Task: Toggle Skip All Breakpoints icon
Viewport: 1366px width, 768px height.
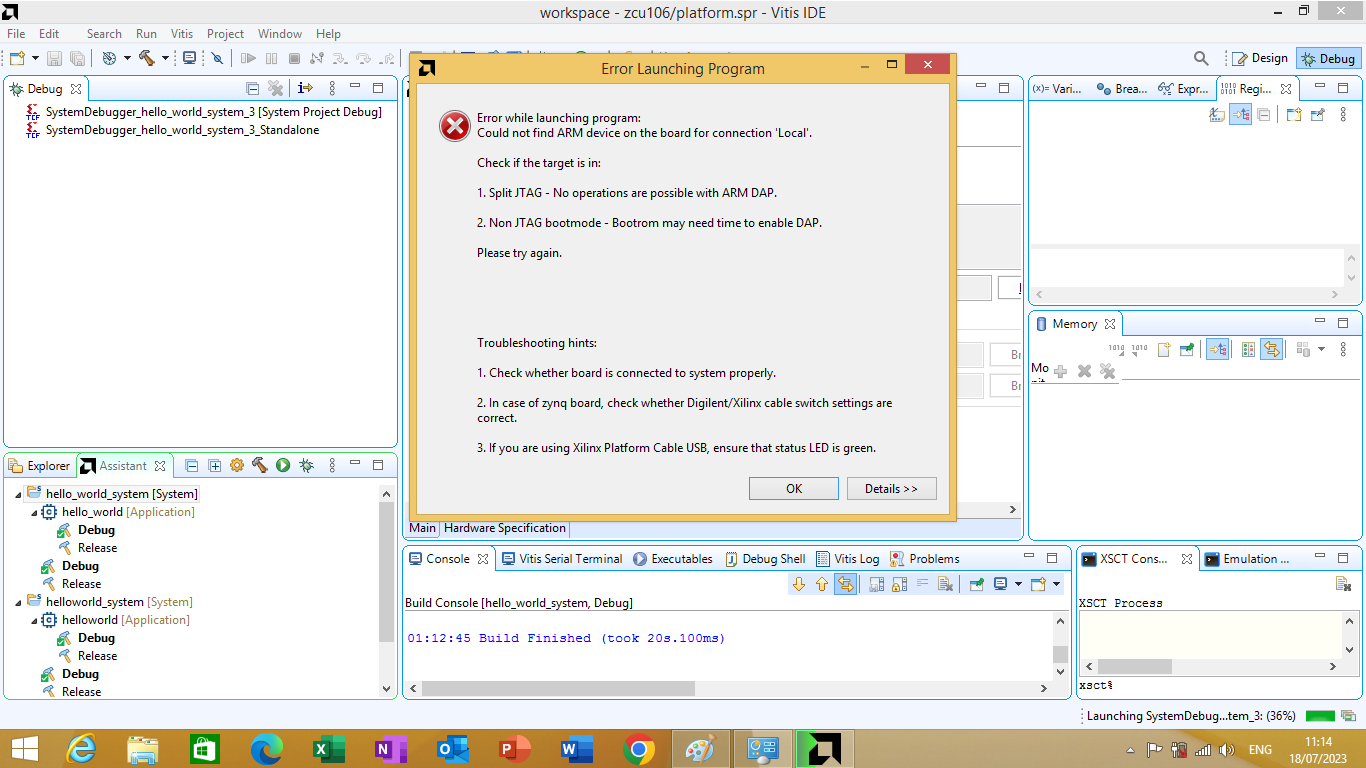Action: [217, 59]
